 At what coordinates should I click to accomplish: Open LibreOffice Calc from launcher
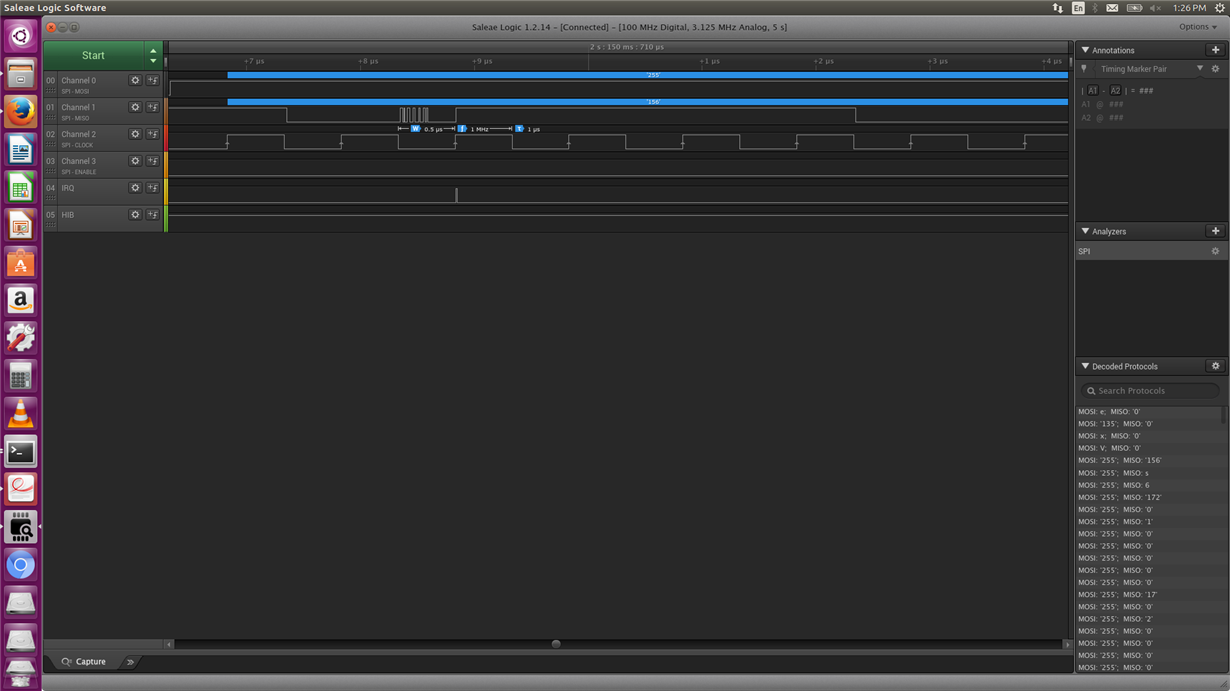click(x=20, y=187)
